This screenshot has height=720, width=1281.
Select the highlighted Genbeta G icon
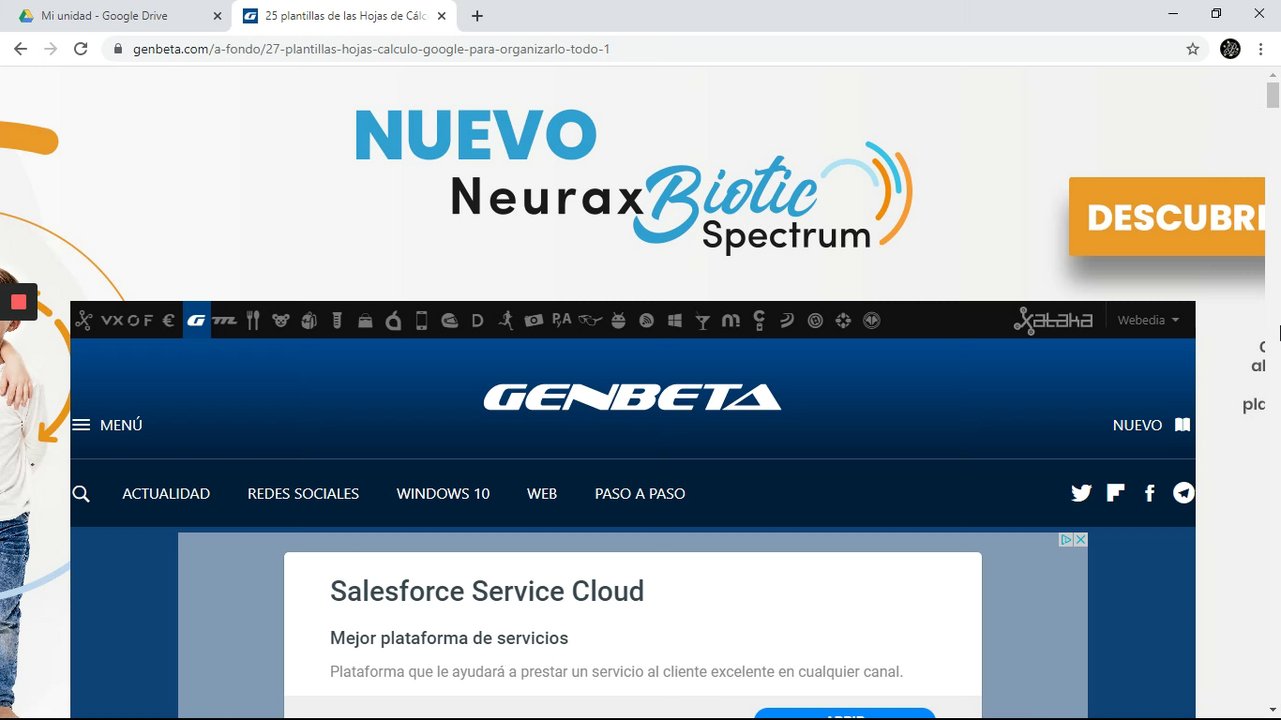tap(196, 320)
